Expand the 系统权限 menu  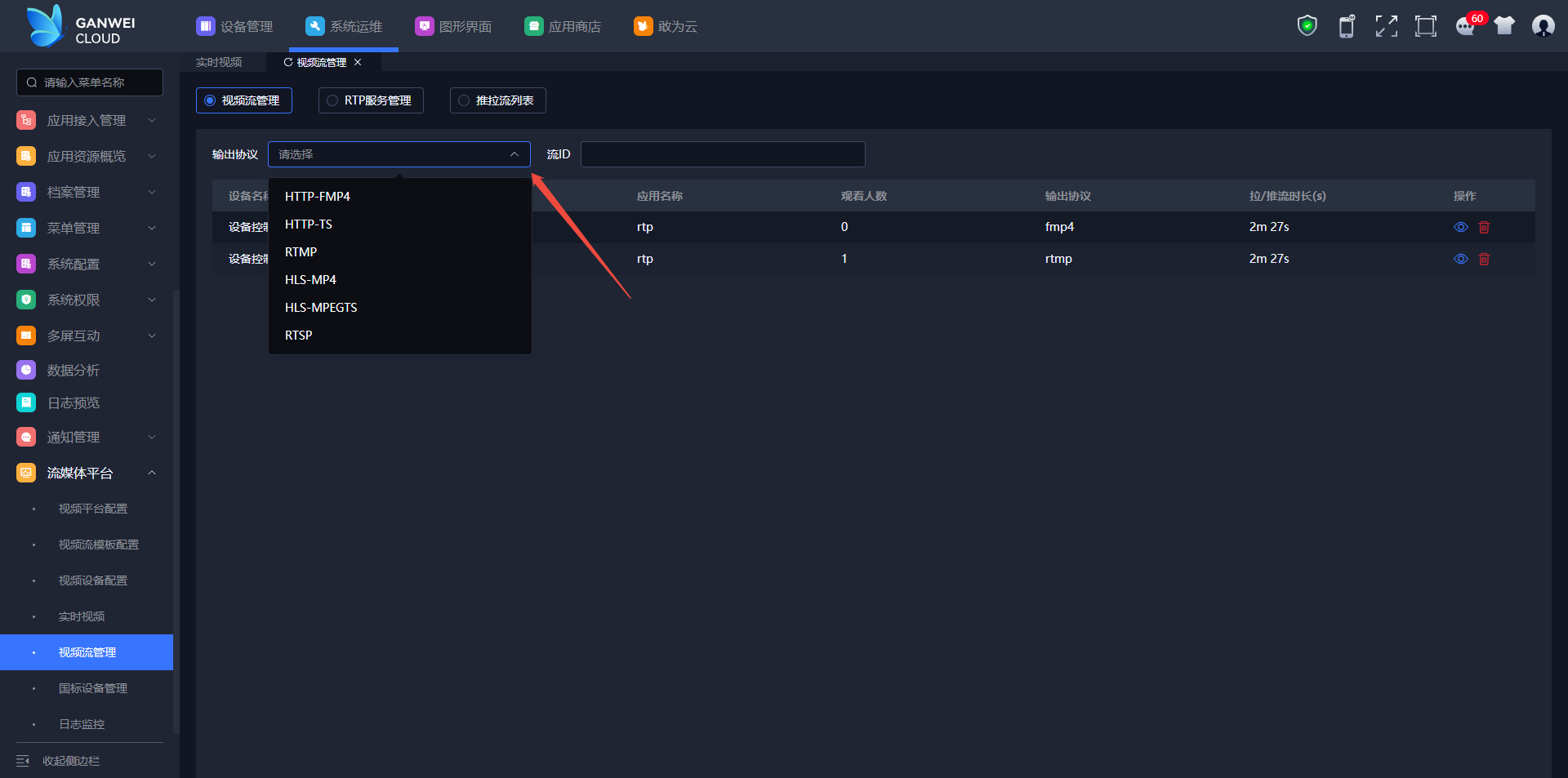(152, 300)
